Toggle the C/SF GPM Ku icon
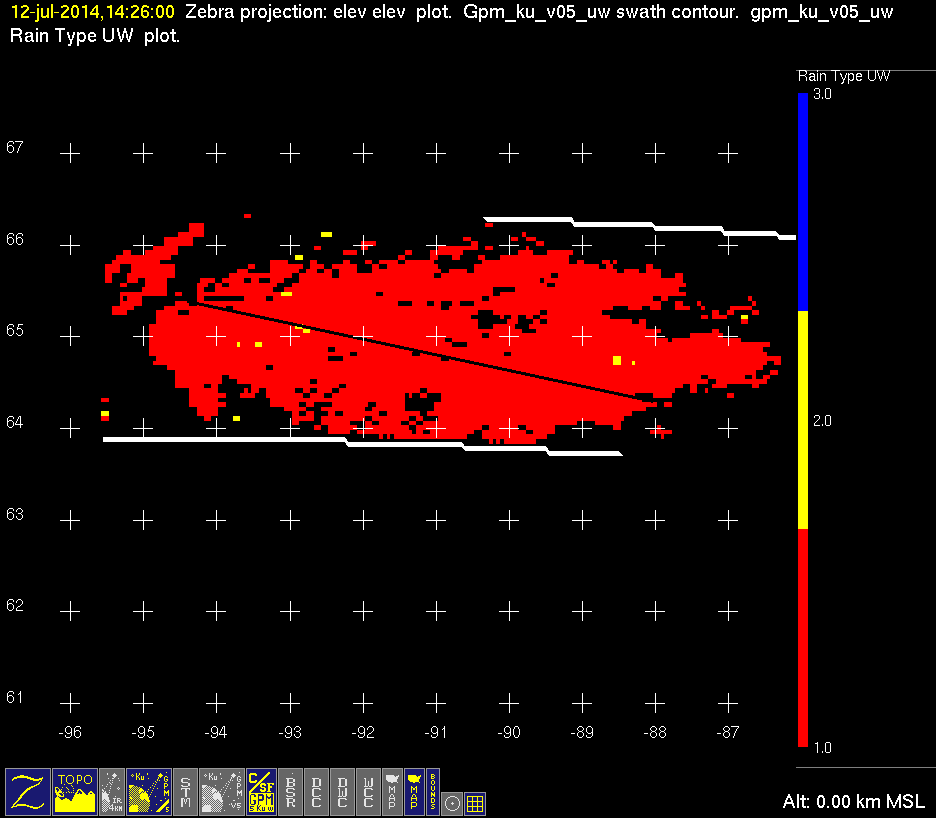The width and height of the screenshot is (936, 818). point(261,791)
